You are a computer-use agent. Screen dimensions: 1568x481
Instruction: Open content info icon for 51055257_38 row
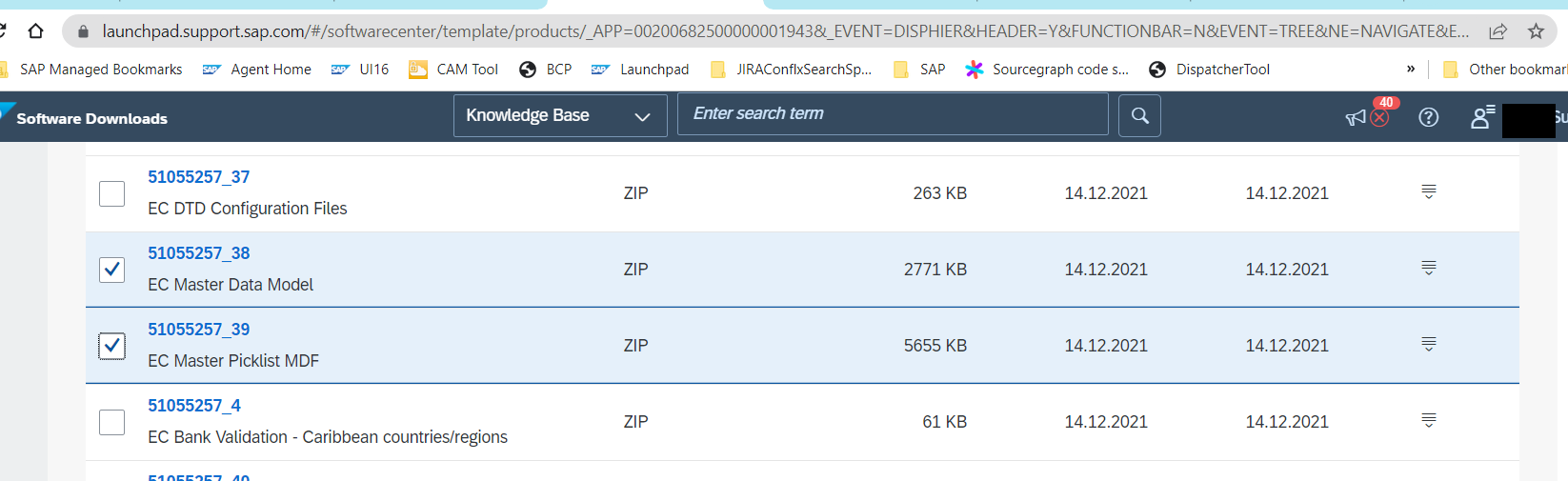pos(1429,268)
